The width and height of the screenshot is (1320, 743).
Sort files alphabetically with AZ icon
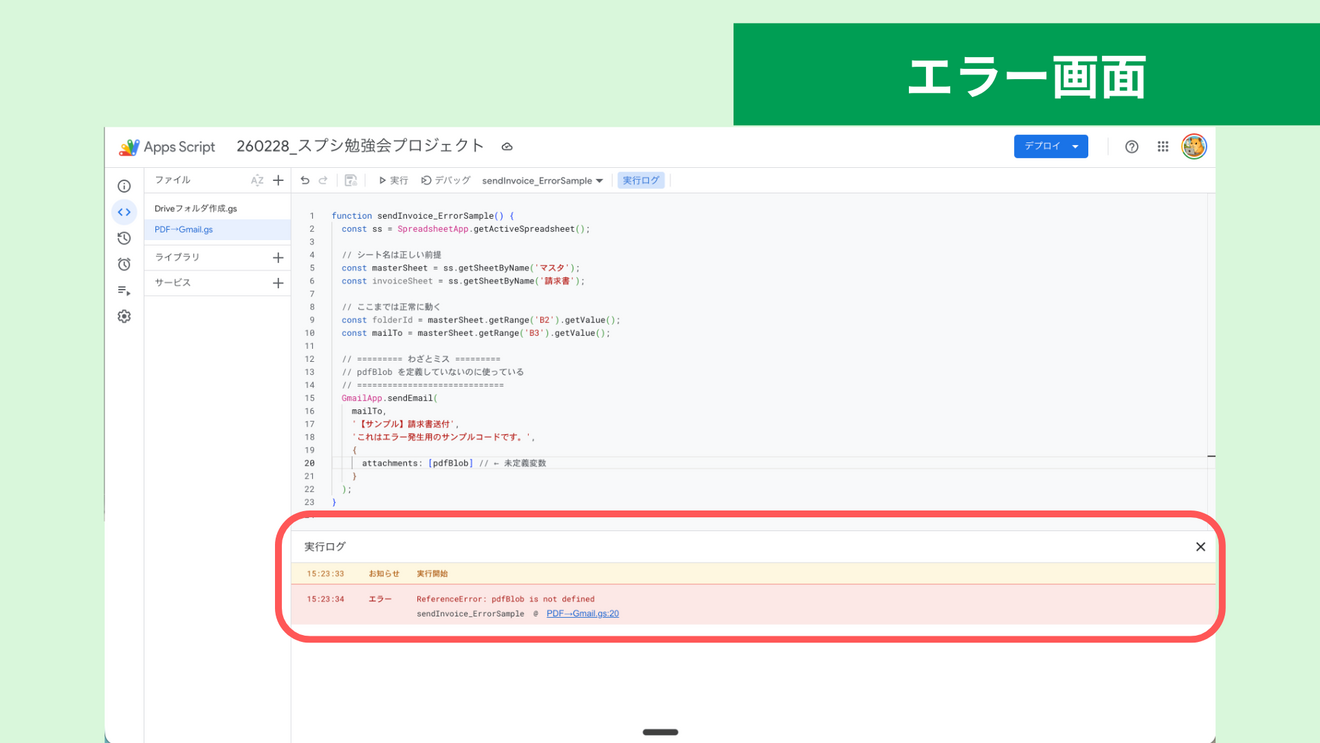257,181
